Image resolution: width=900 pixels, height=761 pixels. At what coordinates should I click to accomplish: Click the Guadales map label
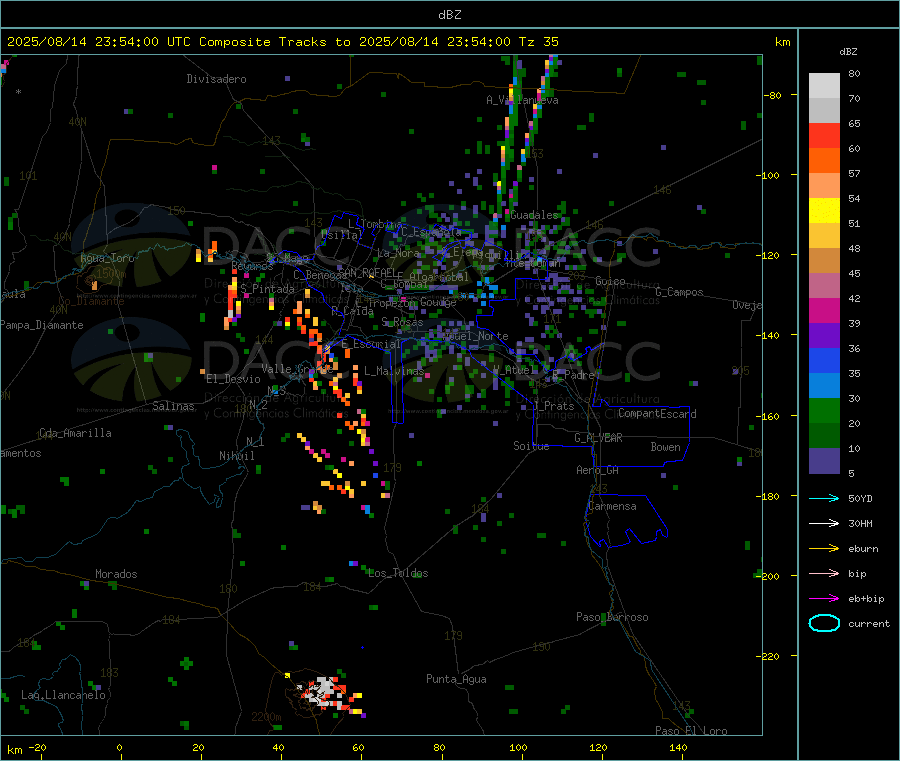coord(534,215)
